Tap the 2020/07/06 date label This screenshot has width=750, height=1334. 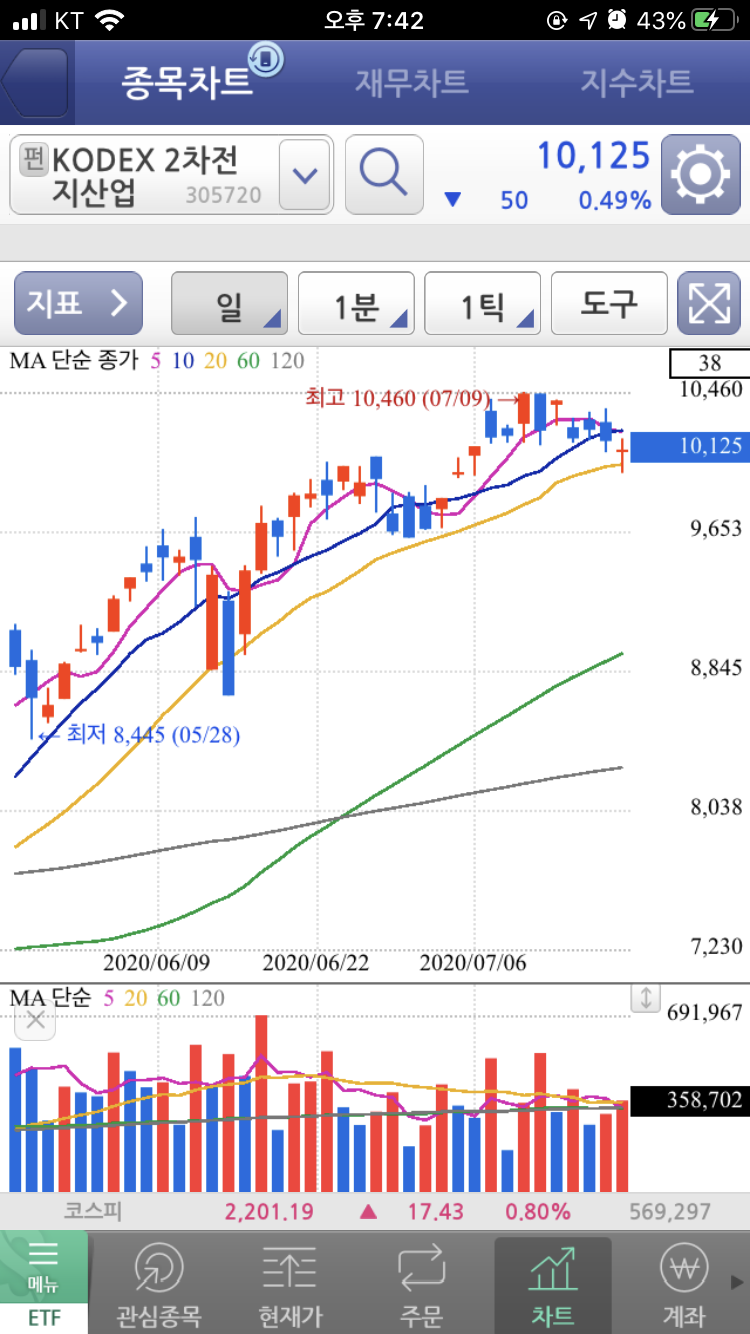click(x=473, y=963)
